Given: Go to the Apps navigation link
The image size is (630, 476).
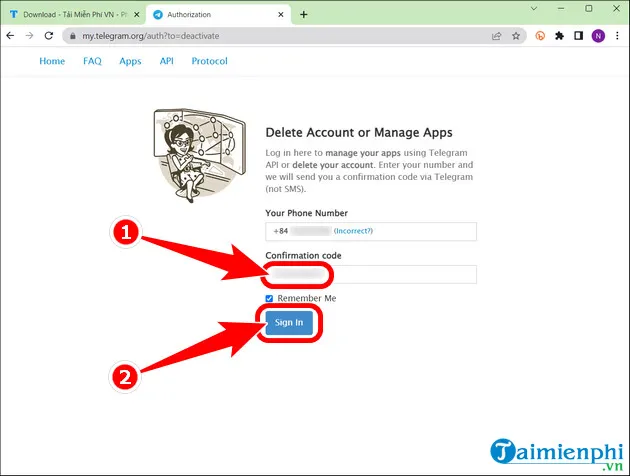Looking at the screenshot, I should pyautogui.click(x=130, y=61).
